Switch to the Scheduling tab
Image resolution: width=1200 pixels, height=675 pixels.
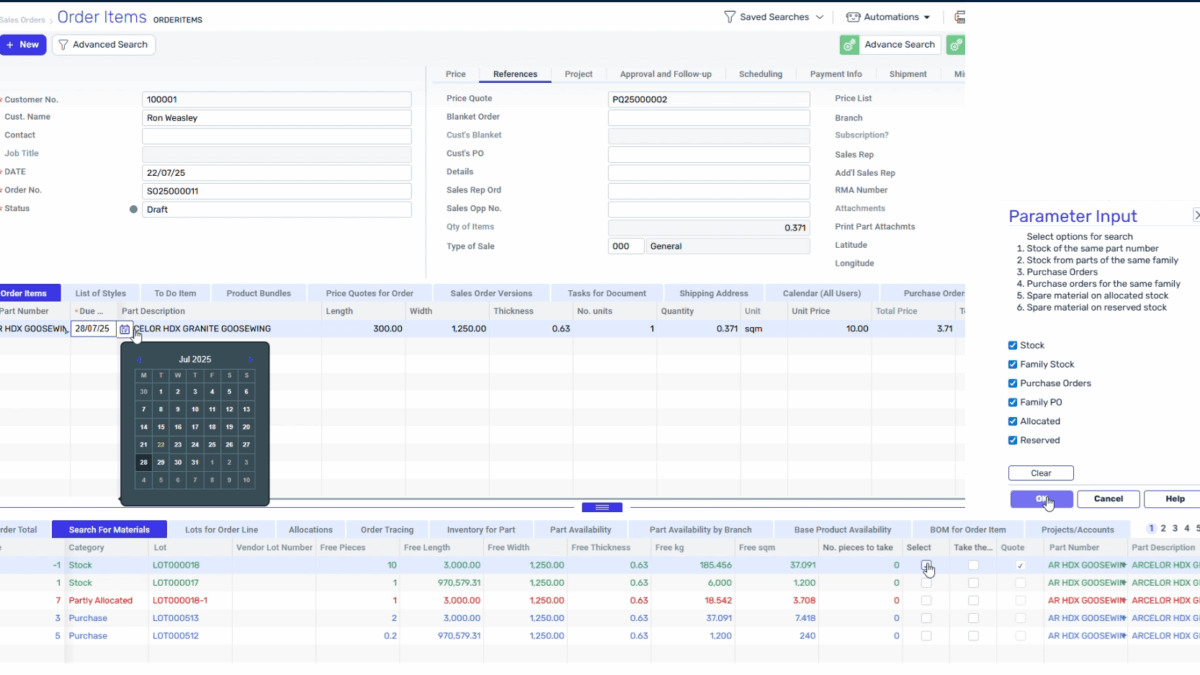coord(760,74)
